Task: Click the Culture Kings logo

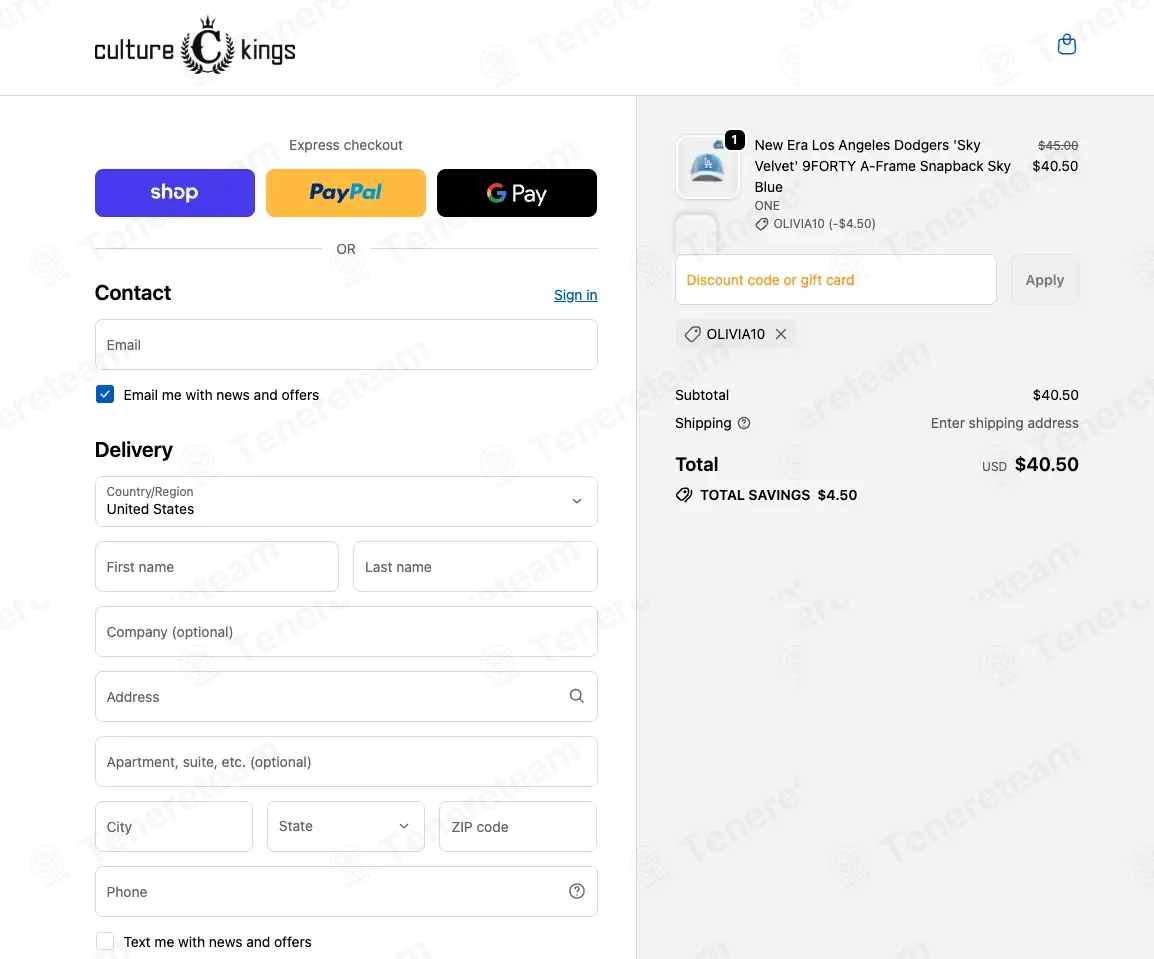Action: tap(195, 46)
